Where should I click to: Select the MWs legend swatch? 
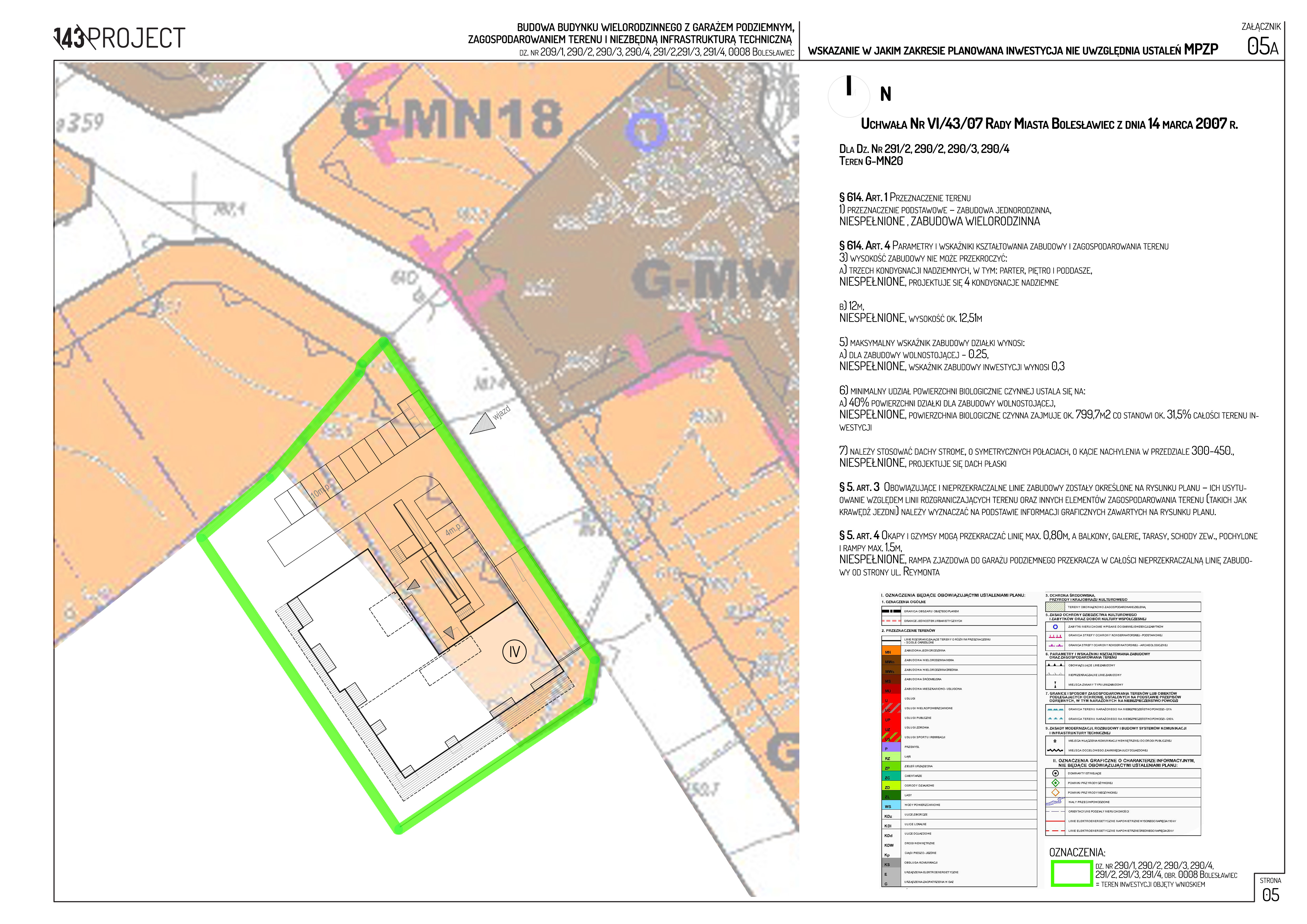tap(892, 670)
